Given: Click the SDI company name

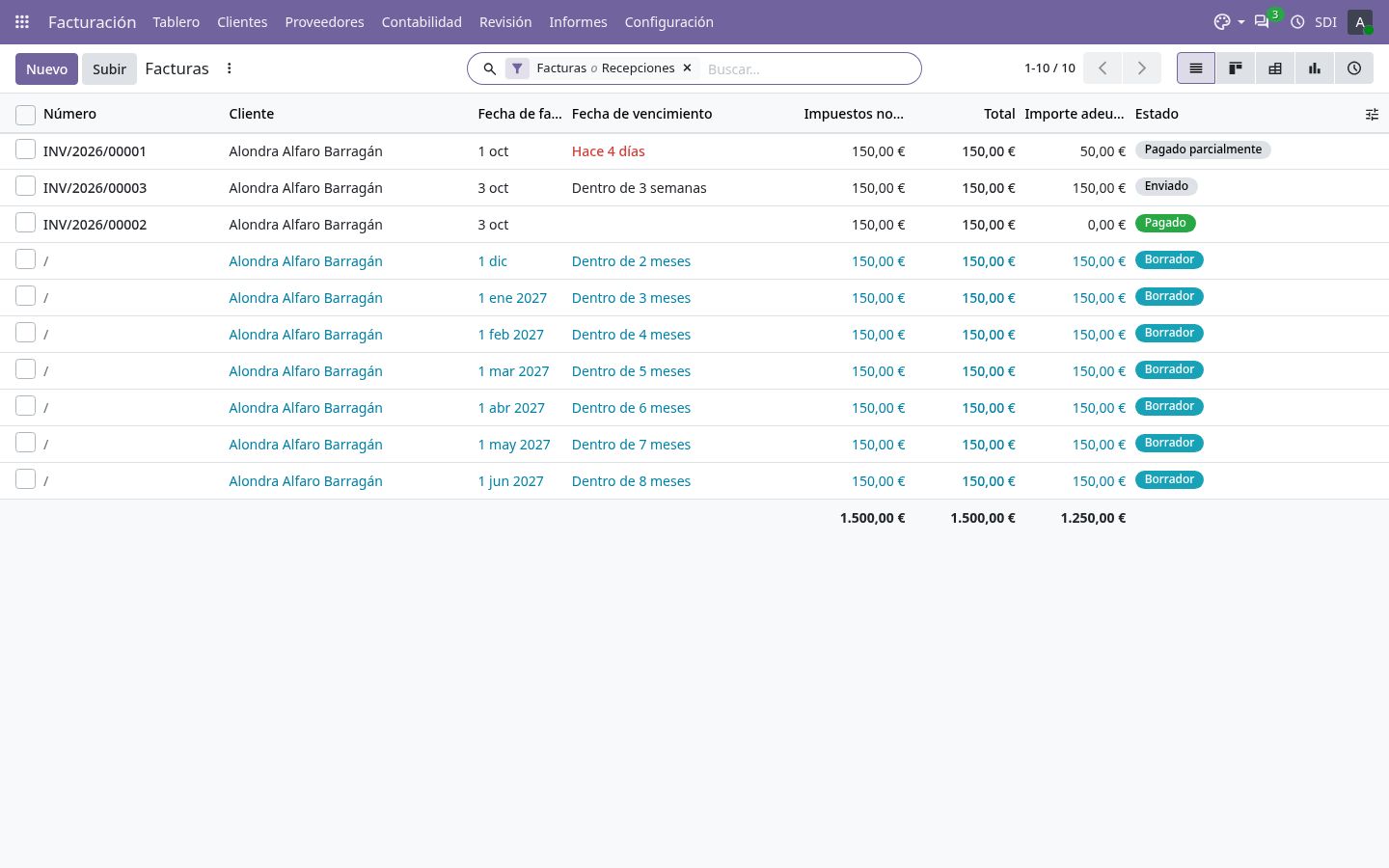Looking at the screenshot, I should pos(1325,21).
